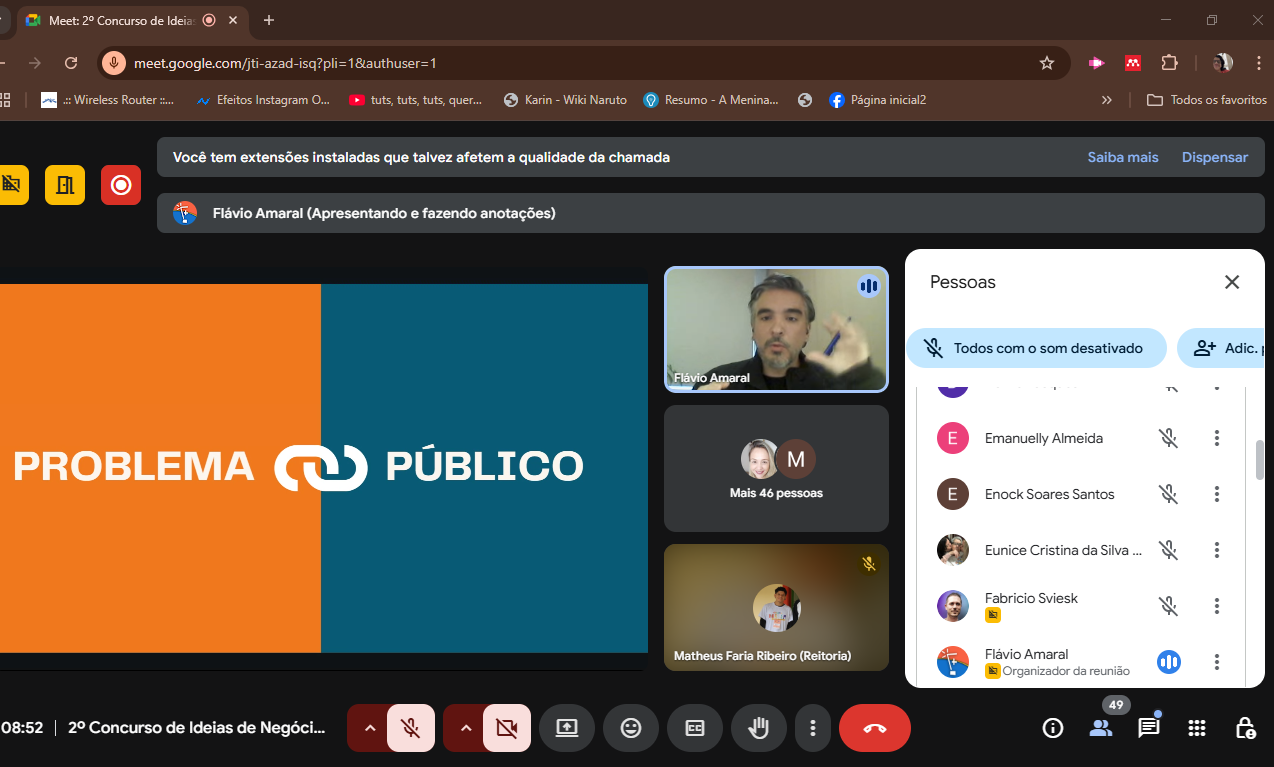Mute Emanuelly Almeida's microphone
The width and height of the screenshot is (1274, 767).
click(x=1168, y=438)
